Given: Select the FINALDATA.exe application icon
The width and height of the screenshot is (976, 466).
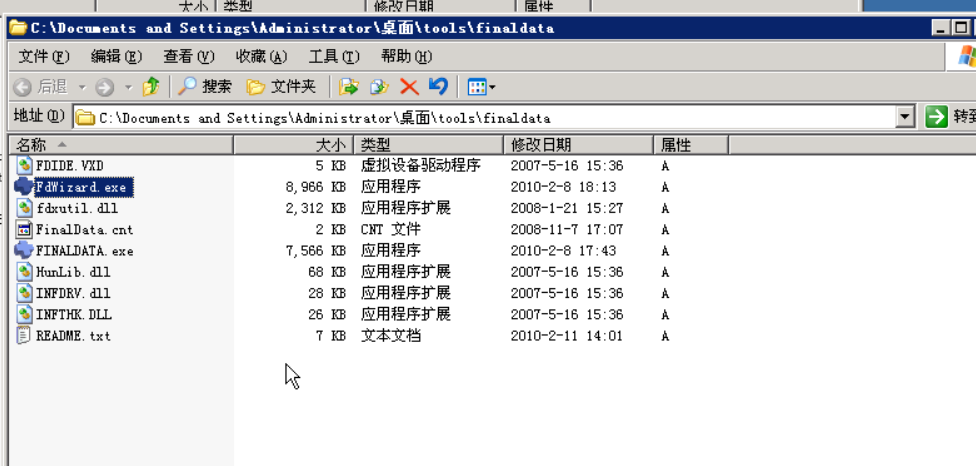Looking at the screenshot, I should tap(24, 251).
